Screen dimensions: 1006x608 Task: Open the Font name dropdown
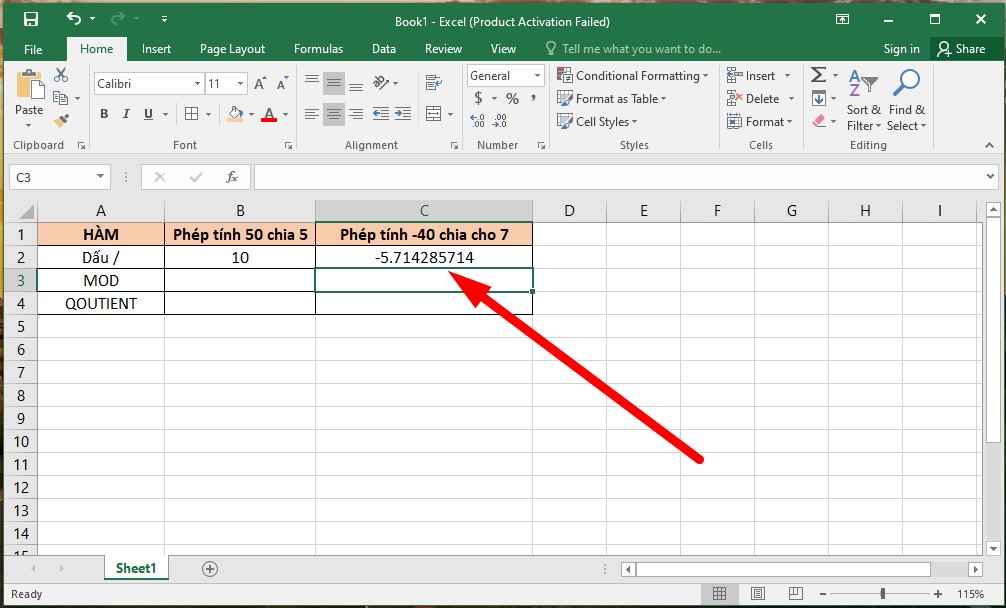pyautogui.click(x=196, y=83)
